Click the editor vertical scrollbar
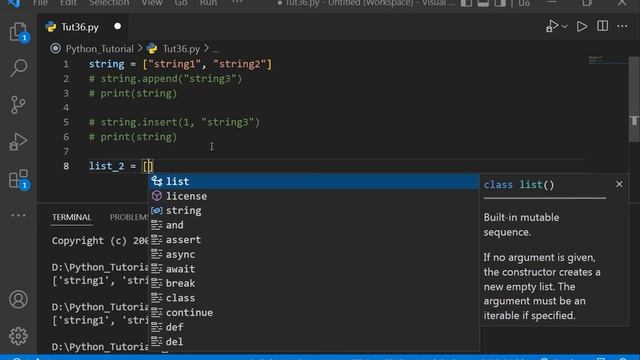 (x=634, y=99)
